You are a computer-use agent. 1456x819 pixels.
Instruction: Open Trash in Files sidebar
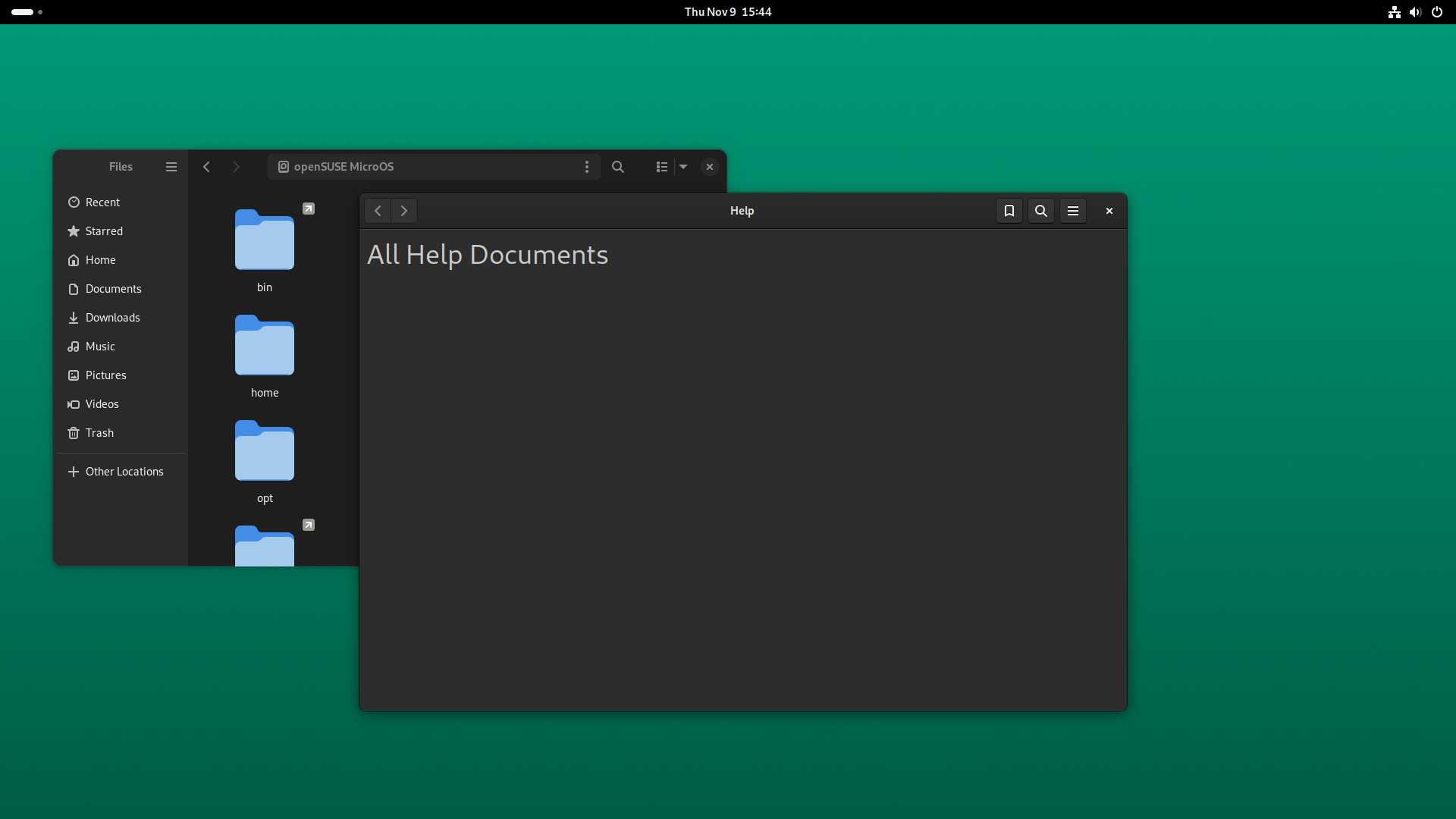point(121,433)
